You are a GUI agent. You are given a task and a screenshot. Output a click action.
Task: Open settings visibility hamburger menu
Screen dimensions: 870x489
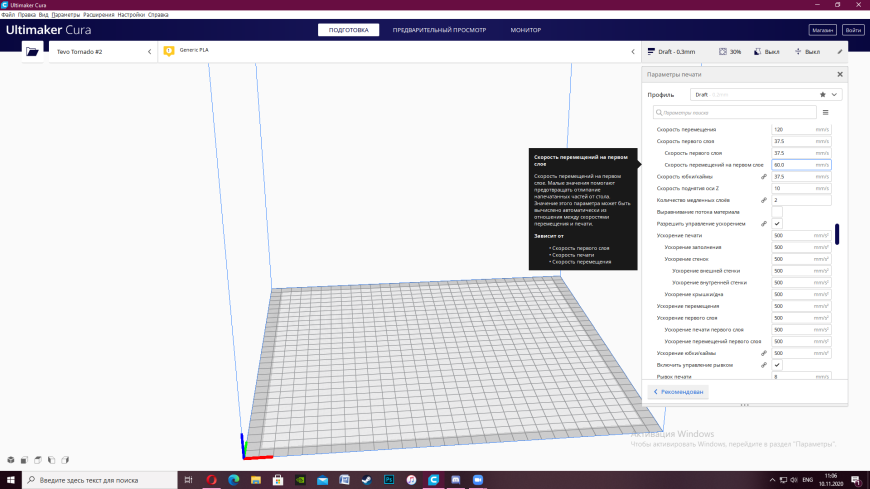[x=826, y=113]
